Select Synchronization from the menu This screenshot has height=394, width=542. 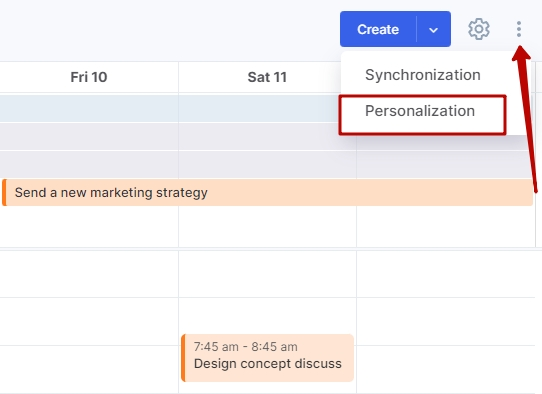(423, 75)
